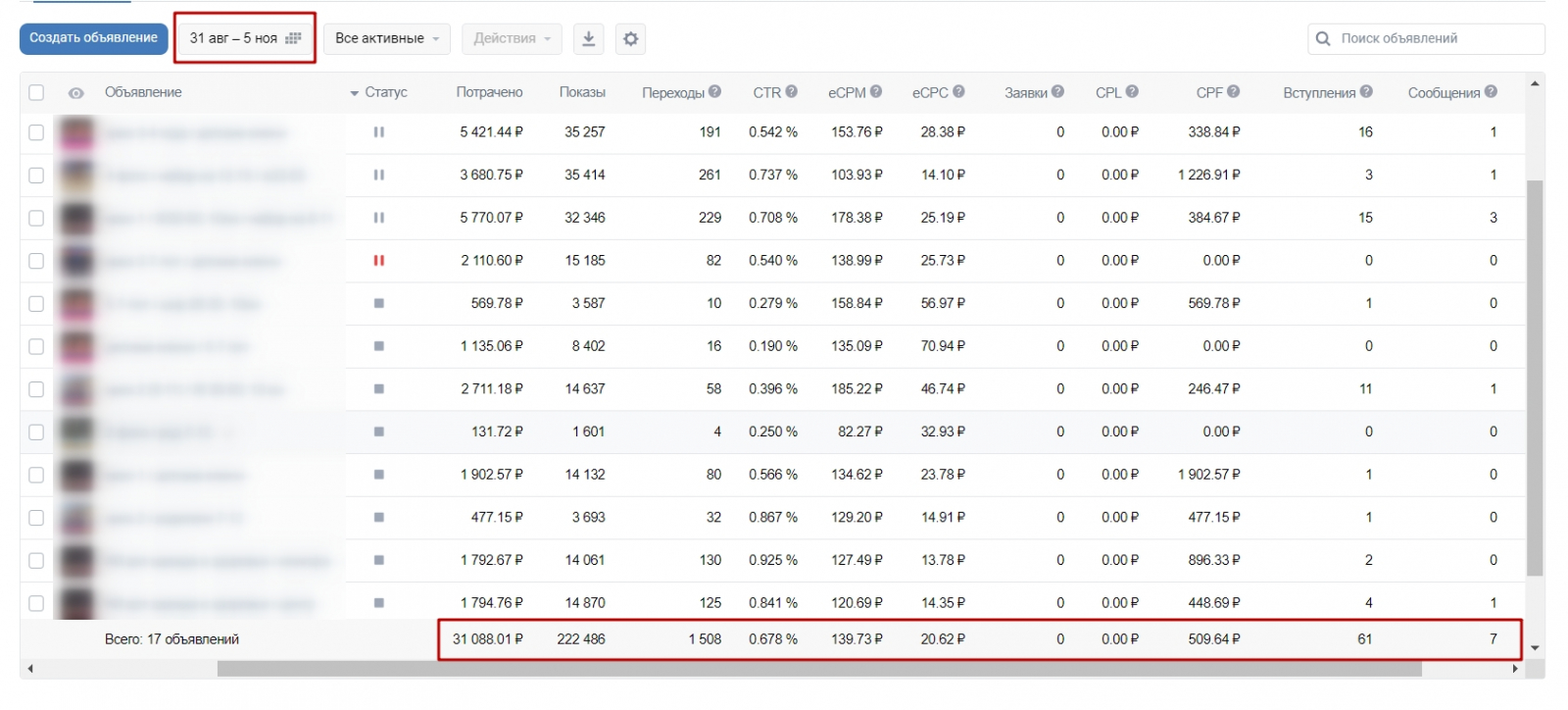Click help icon next to eCPM
This screenshot has height=710, width=1568.
(876, 92)
